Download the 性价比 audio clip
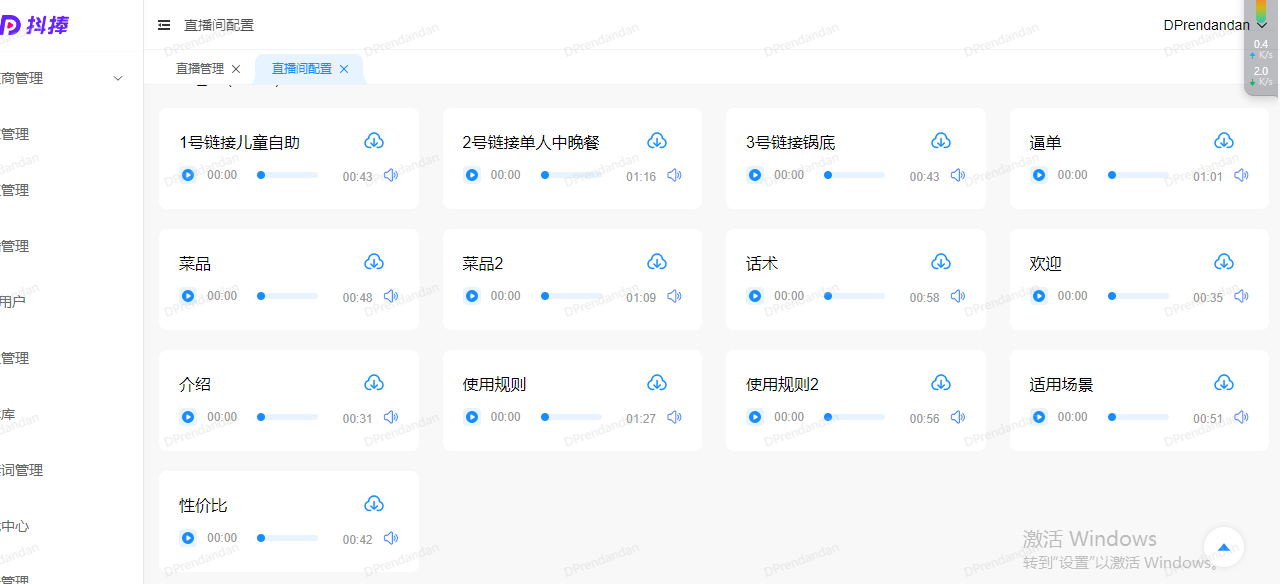Viewport: 1280px width, 584px height. (x=374, y=504)
